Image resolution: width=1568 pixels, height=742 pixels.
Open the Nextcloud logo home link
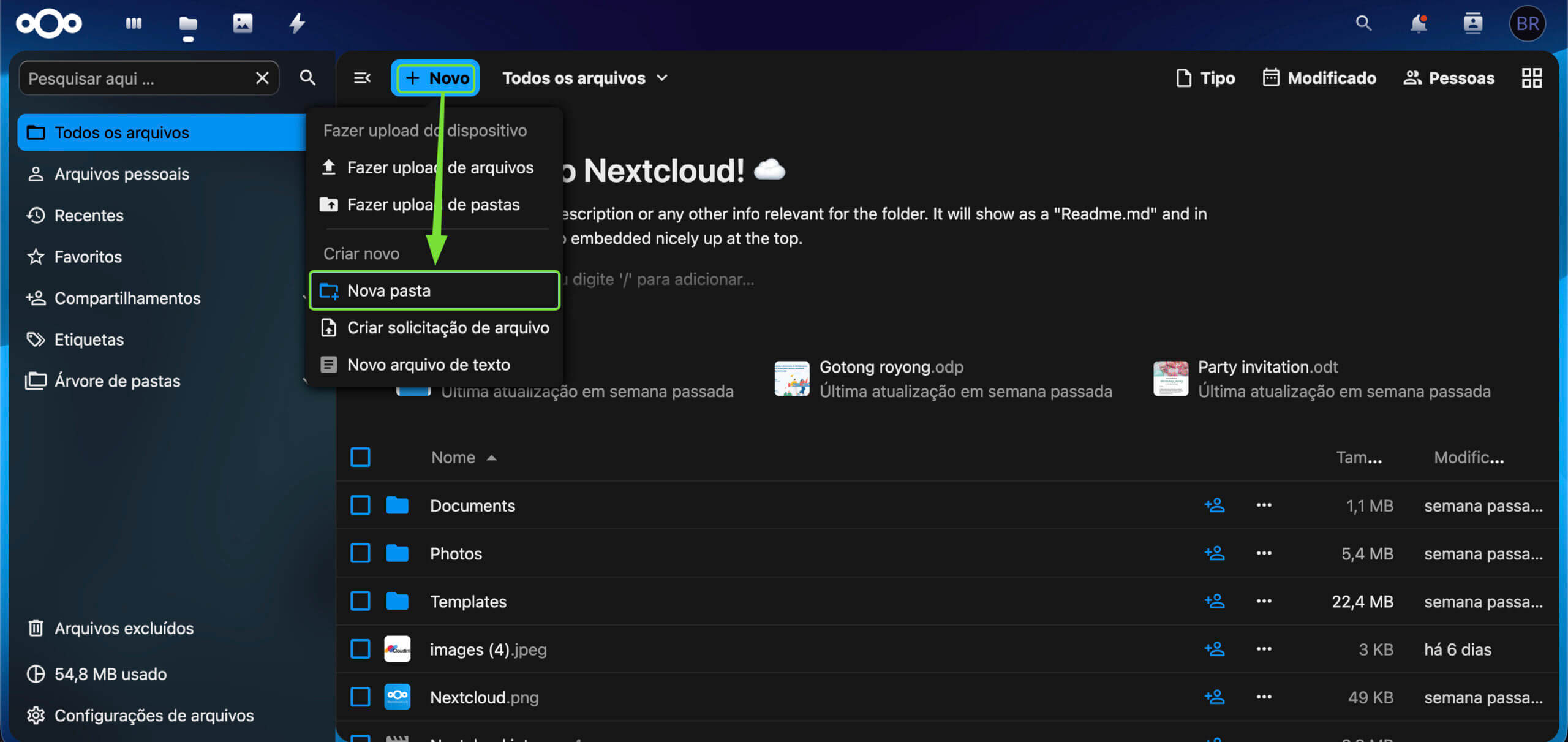(x=49, y=24)
